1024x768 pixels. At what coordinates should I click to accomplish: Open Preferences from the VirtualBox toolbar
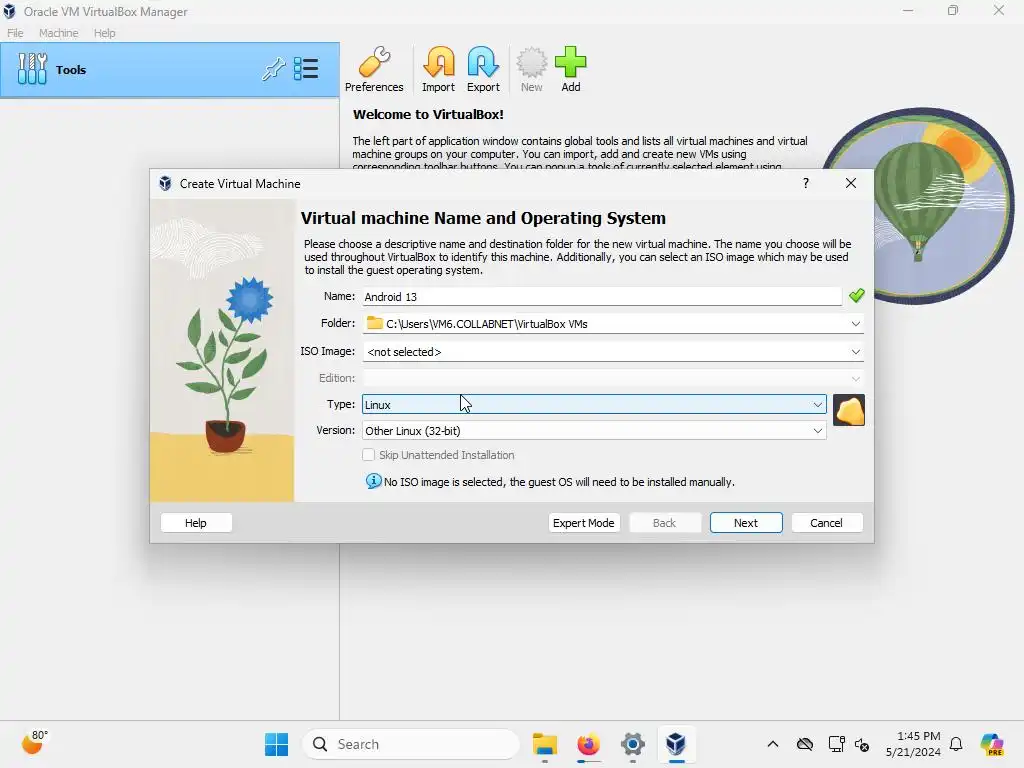pos(374,70)
